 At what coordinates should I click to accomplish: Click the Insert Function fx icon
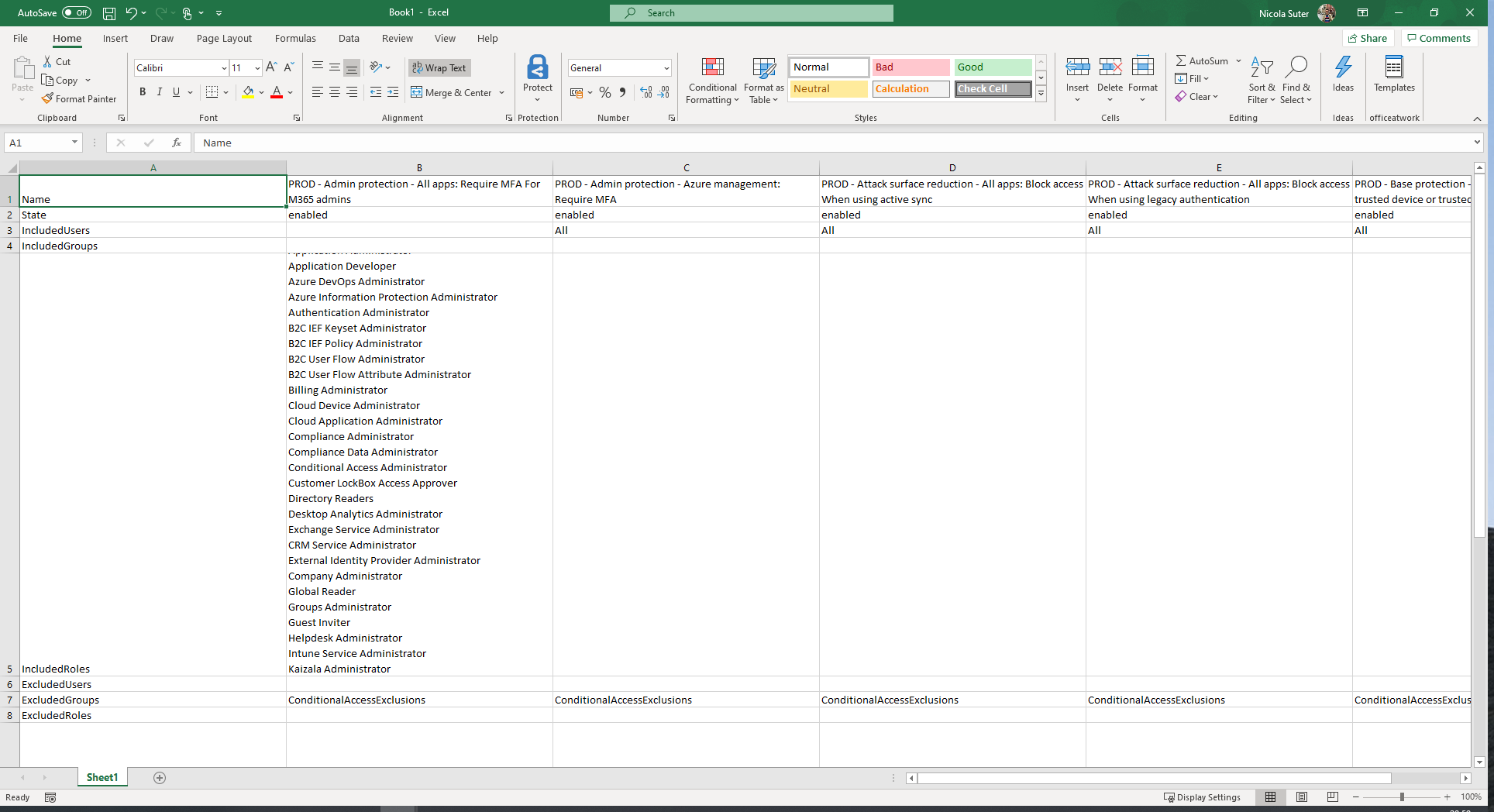coord(177,143)
